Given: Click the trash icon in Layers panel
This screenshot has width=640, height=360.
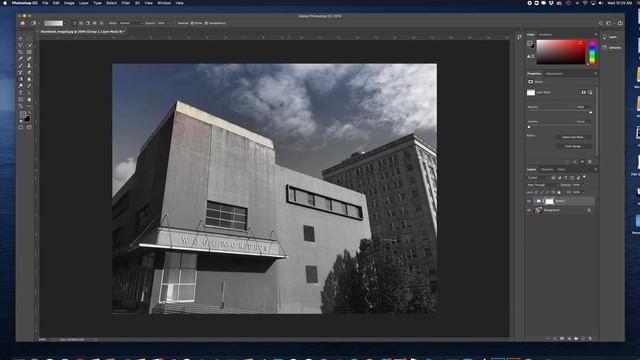Looking at the screenshot, I should (x=590, y=338).
